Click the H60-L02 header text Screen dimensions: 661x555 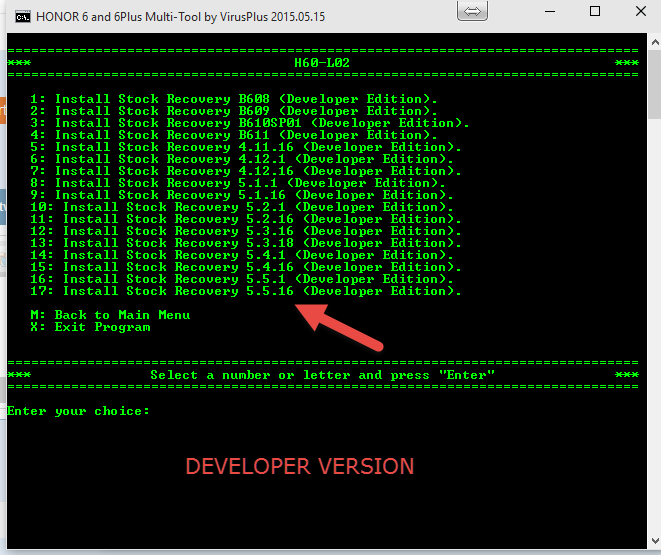[322, 63]
